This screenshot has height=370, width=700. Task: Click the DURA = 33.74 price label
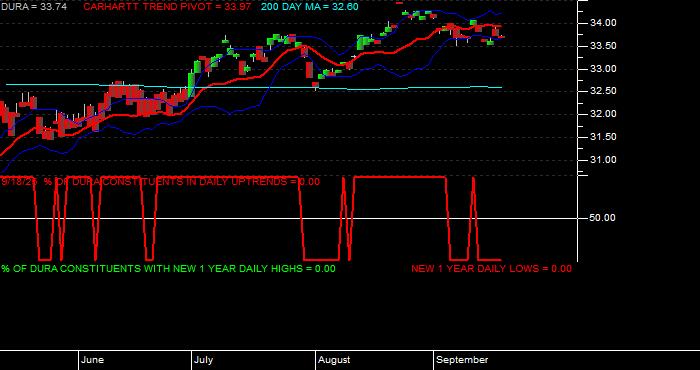(33, 7)
